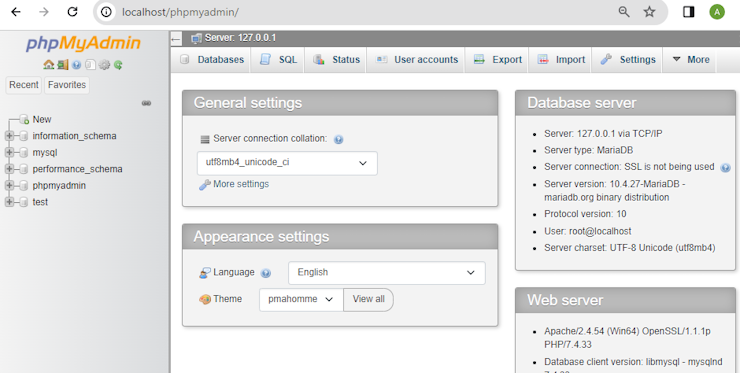The height and width of the screenshot is (373, 740).
Task: Open the phpMyAdmin documentation help icon
Action: tap(76, 65)
